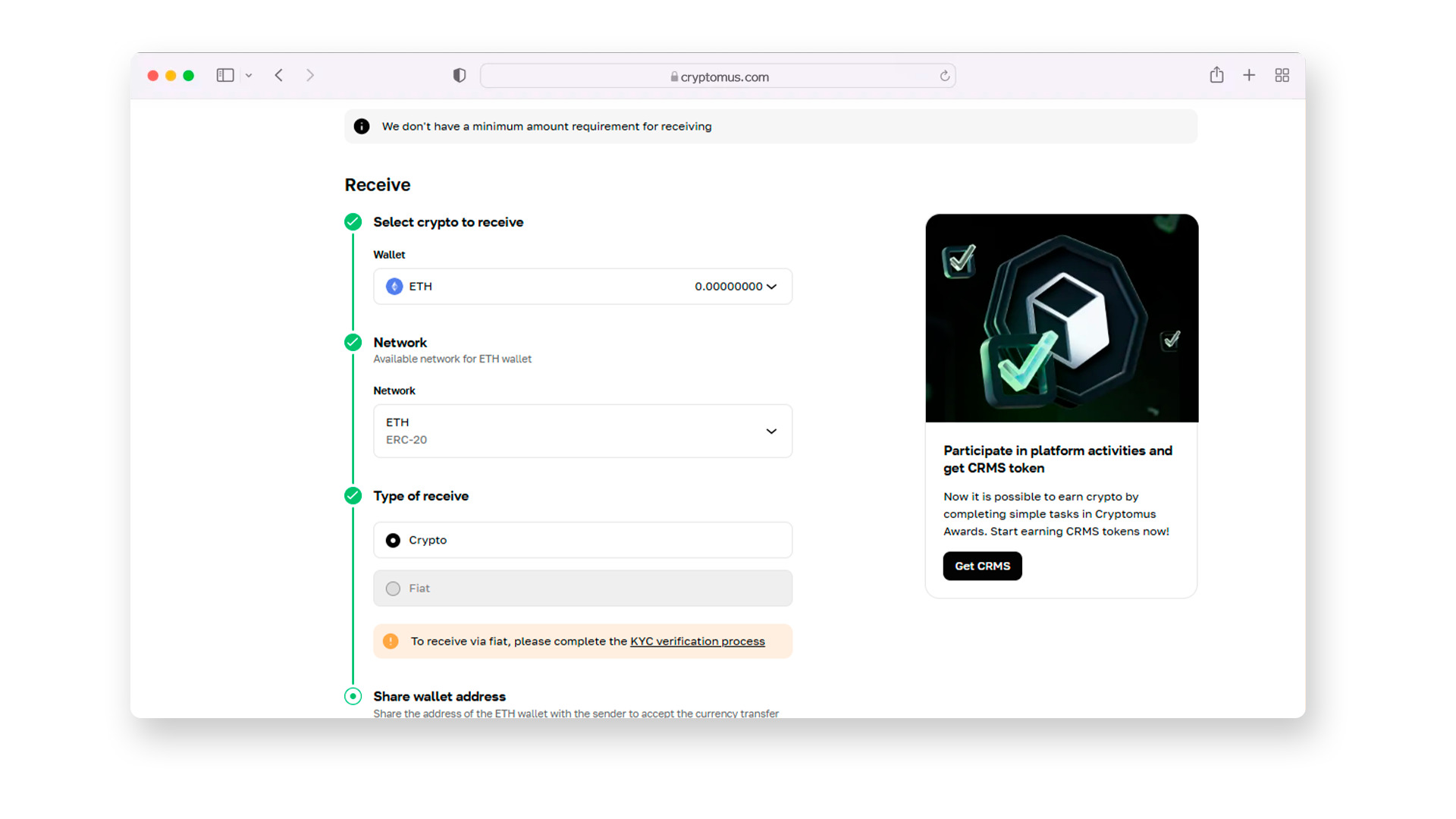Click the warning icon in the KYC notice banner
This screenshot has height=819, width=1456.
(x=391, y=641)
